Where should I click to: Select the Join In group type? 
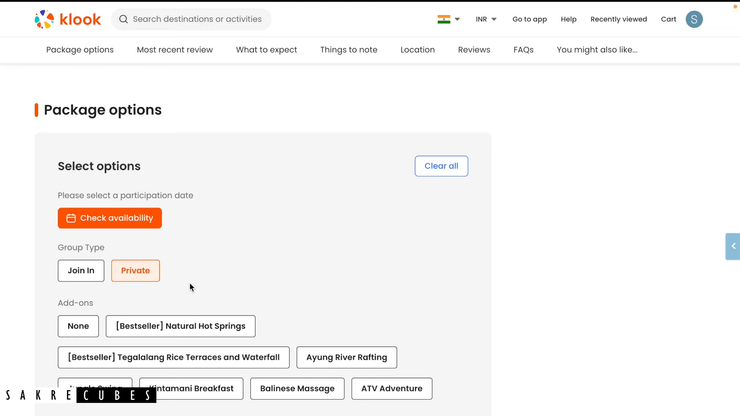[x=81, y=271]
